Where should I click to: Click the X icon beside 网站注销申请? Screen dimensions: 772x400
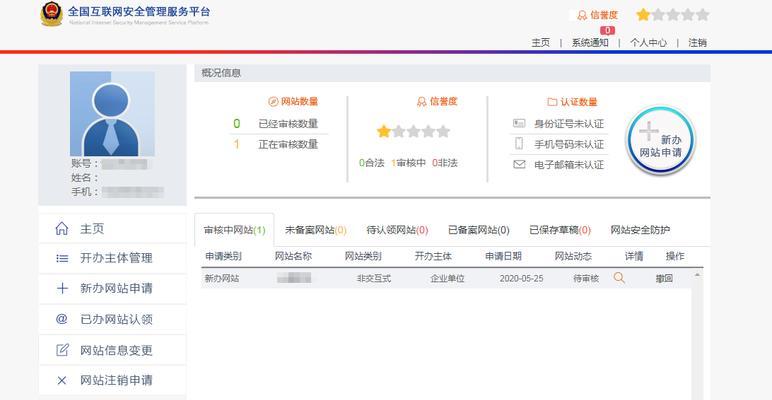[x=62, y=380]
